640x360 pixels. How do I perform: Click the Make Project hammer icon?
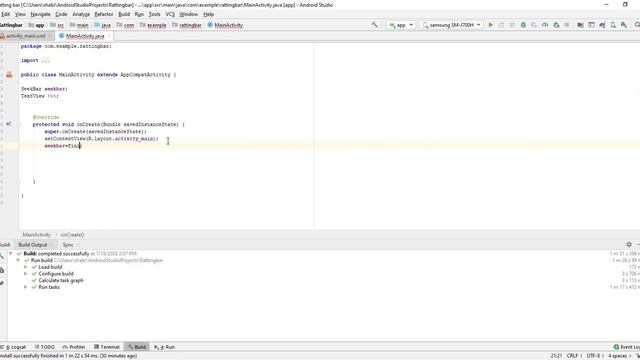click(374, 25)
